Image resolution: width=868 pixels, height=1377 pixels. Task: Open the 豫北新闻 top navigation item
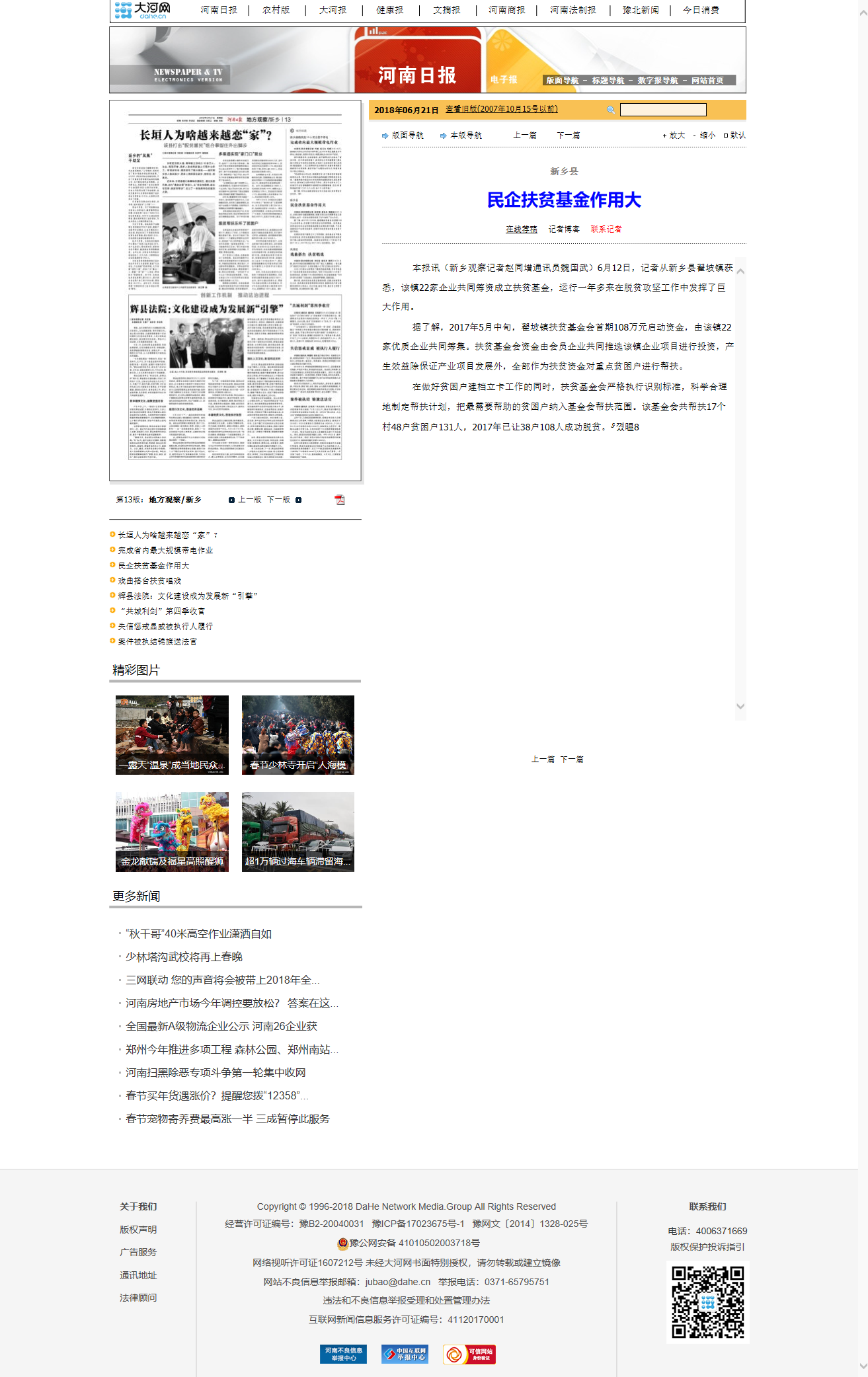pos(641,10)
